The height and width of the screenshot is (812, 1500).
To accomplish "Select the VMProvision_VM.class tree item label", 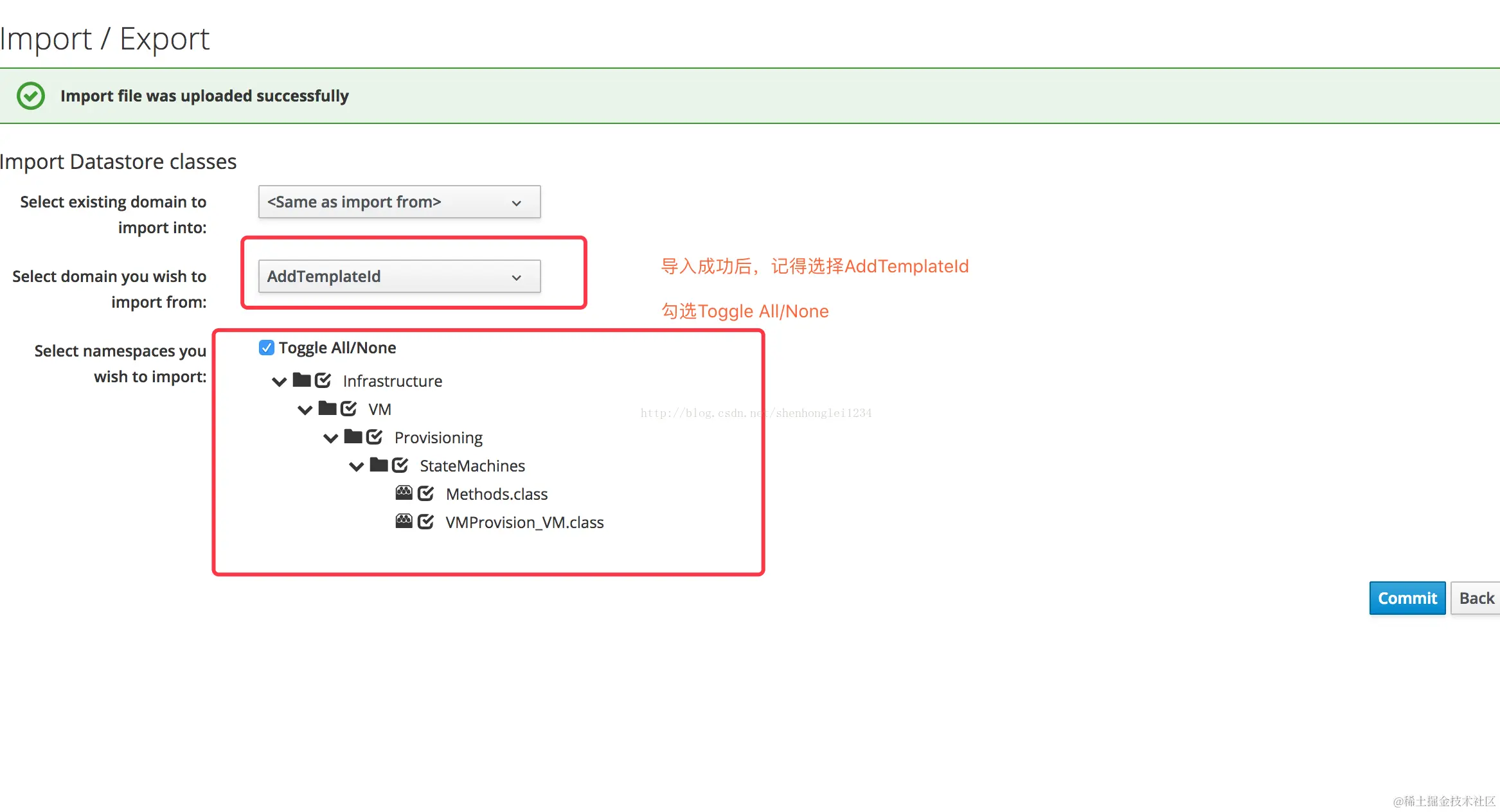I will point(524,522).
